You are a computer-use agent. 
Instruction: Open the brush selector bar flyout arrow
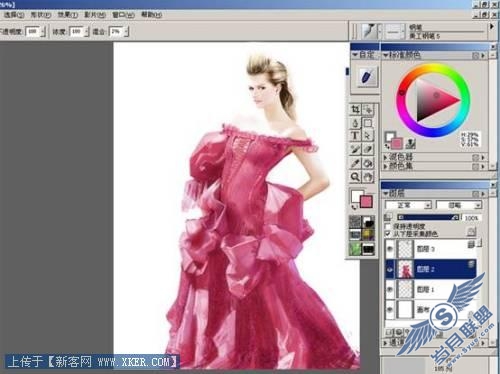point(491,26)
